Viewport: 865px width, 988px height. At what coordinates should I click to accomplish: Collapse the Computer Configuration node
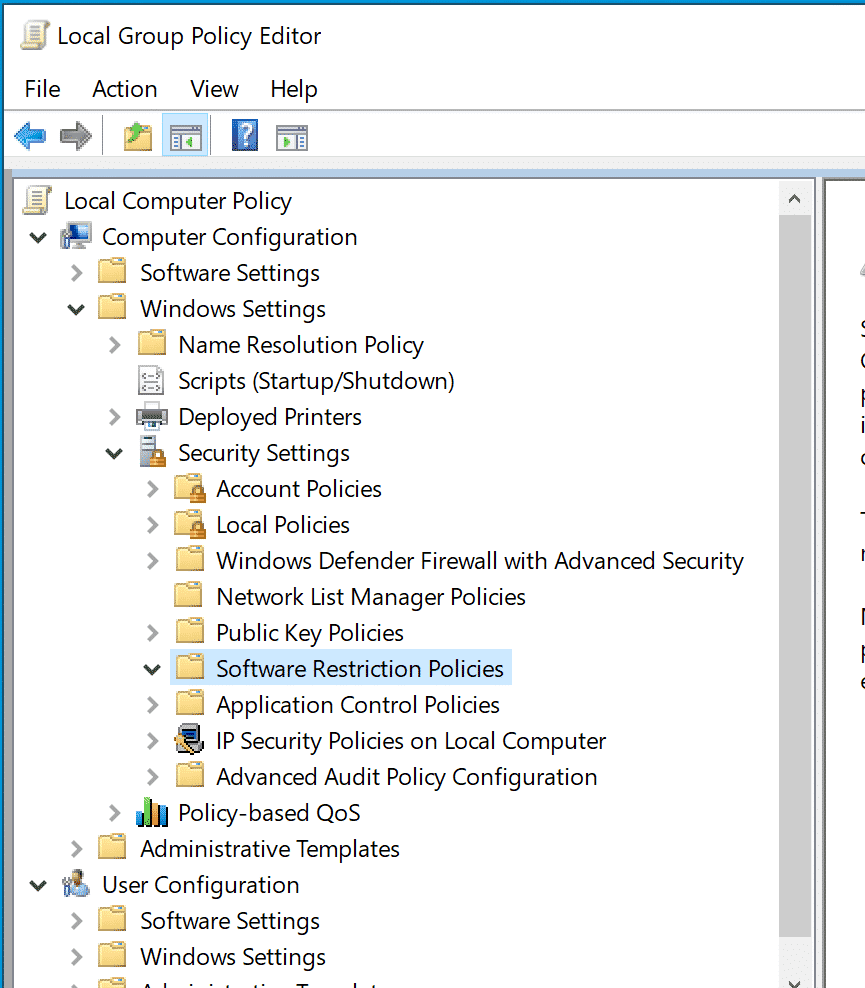coord(38,238)
